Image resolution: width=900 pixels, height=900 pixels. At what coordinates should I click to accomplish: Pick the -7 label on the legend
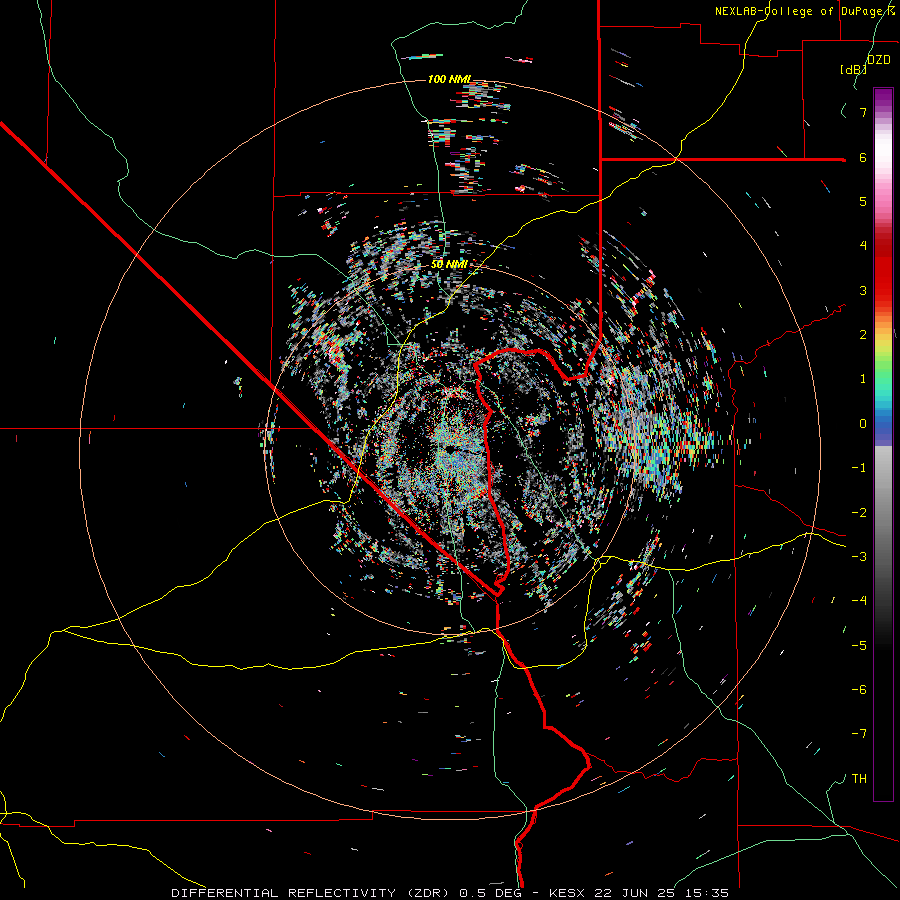pyautogui.click(x=859, y=734)
